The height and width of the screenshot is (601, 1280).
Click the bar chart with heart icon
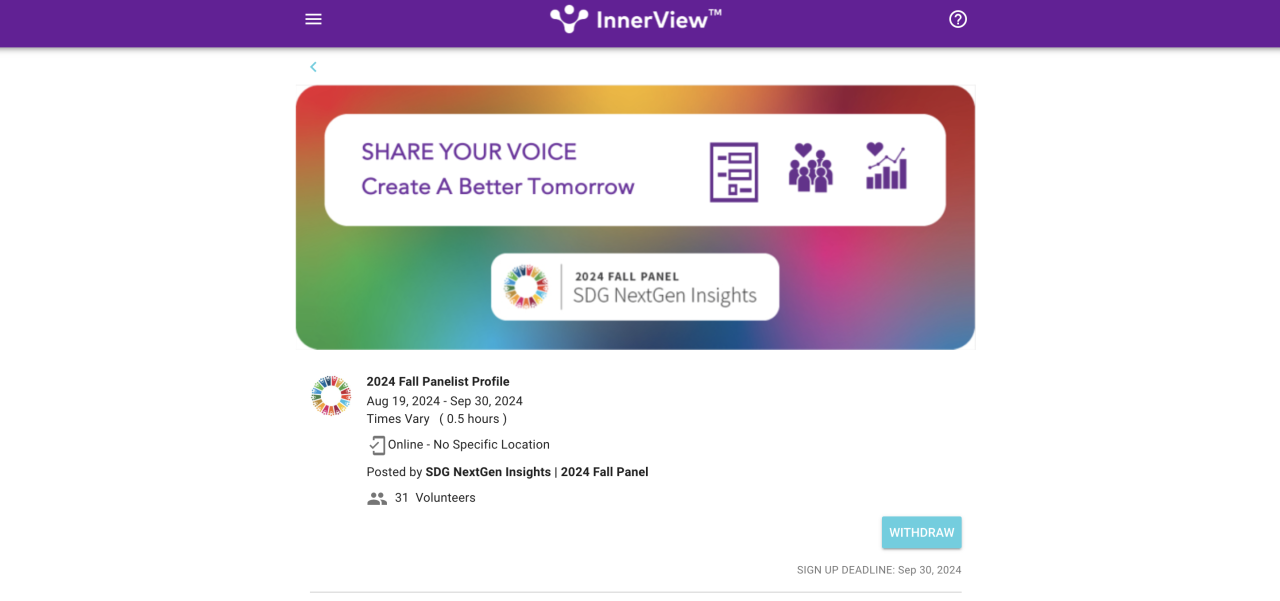tap(886, 166)
